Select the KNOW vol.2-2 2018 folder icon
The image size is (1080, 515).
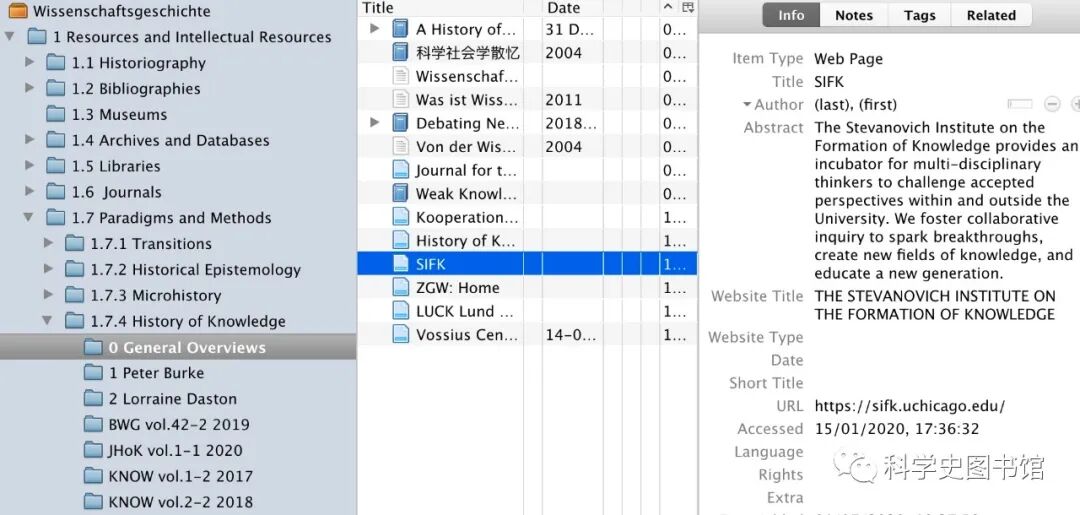(x=93, y=502)
